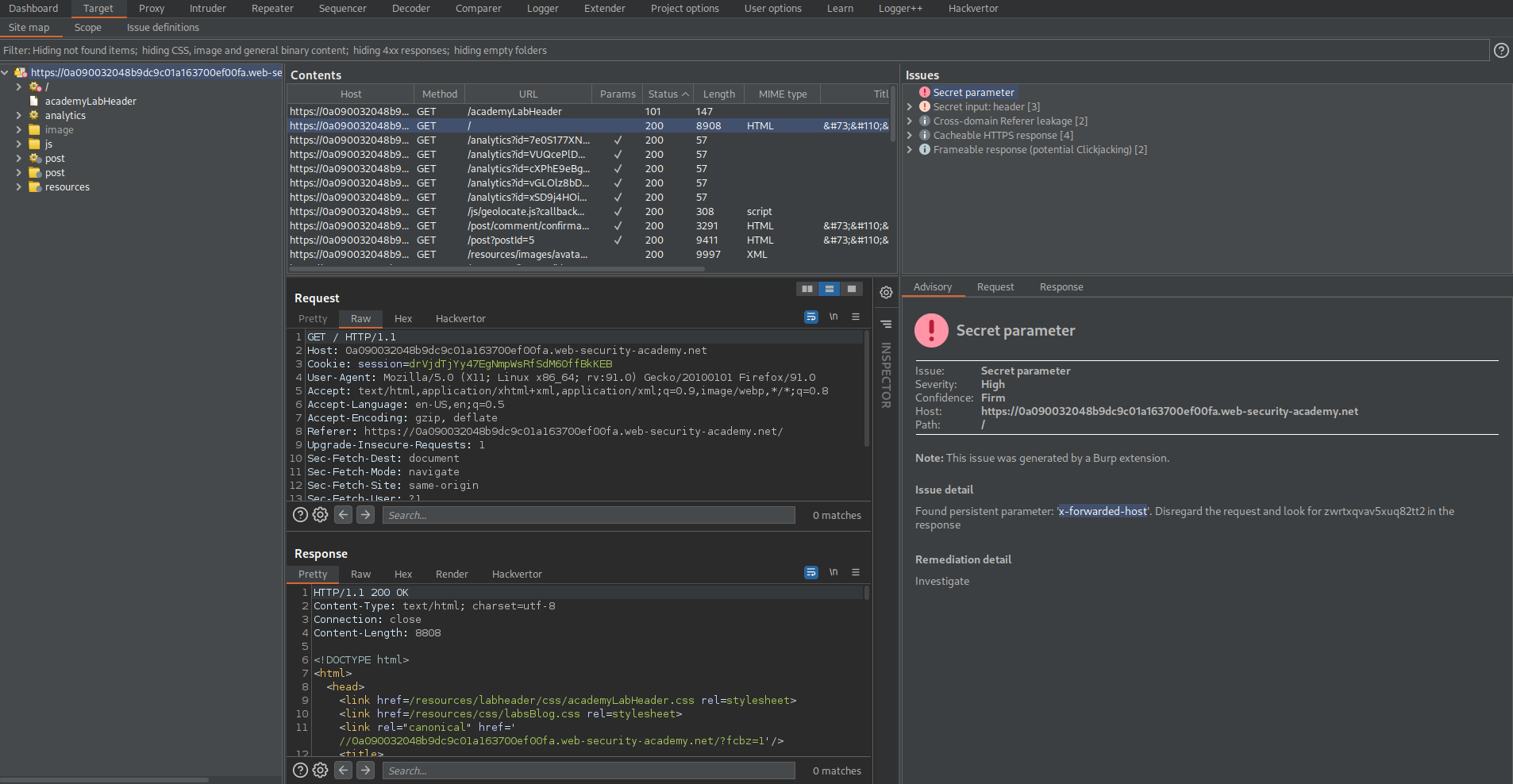Toggle non-printable characters in Request editor
Screen dimensions: 1513x784
coord(833,317)
